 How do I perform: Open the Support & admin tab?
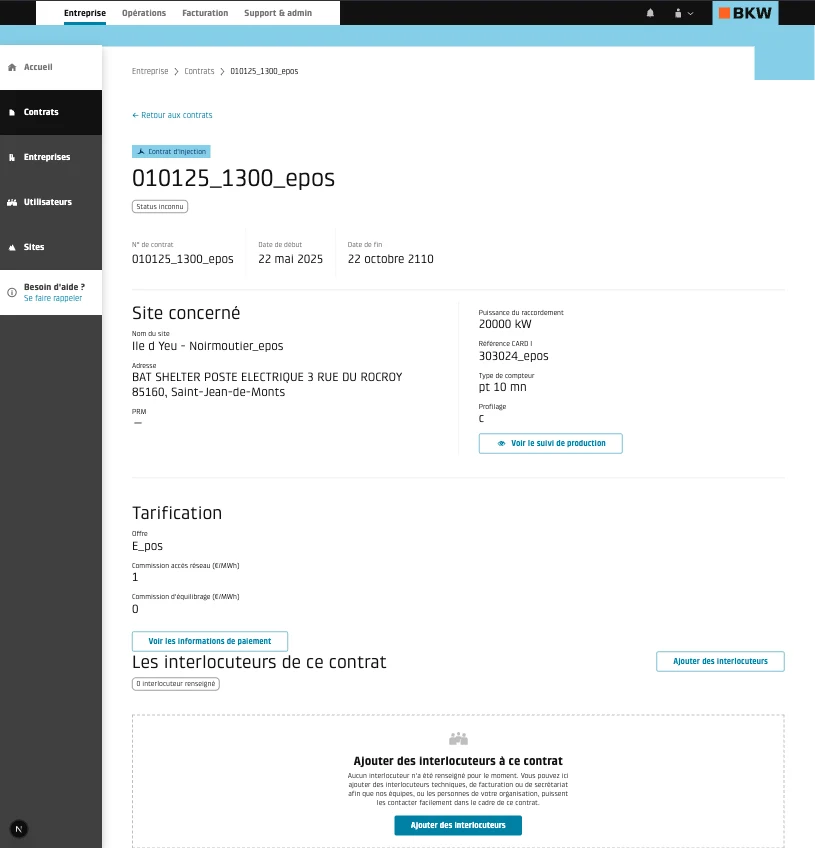[278, 13]
